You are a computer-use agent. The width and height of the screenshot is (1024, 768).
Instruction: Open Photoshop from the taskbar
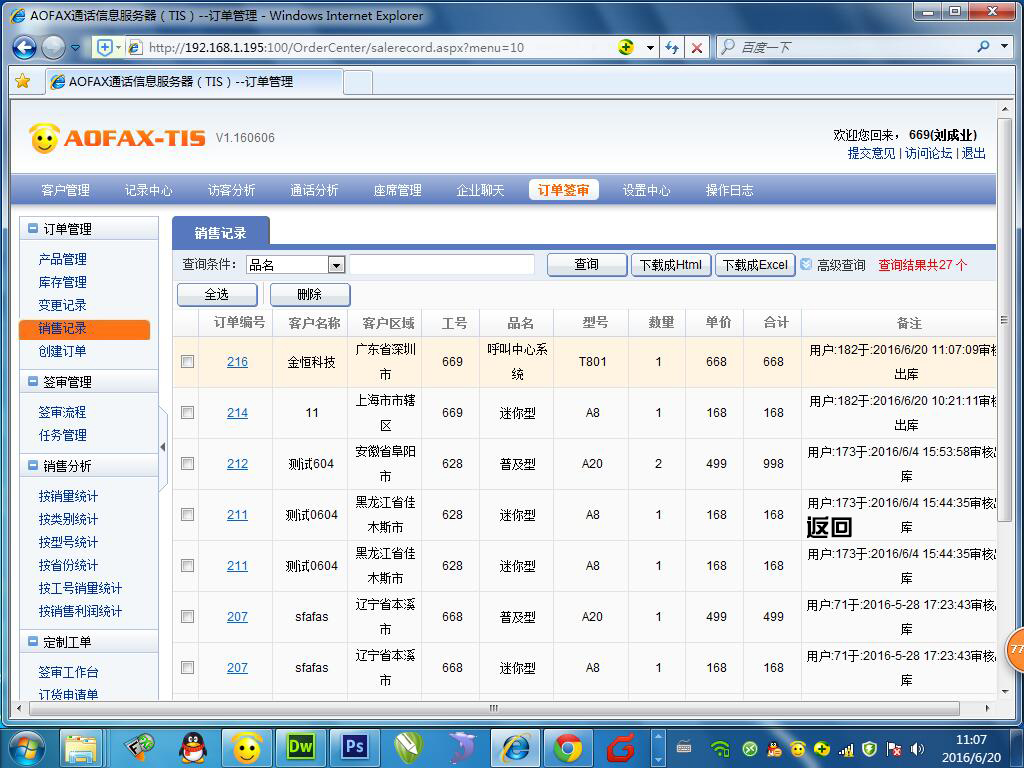point(355,747)
